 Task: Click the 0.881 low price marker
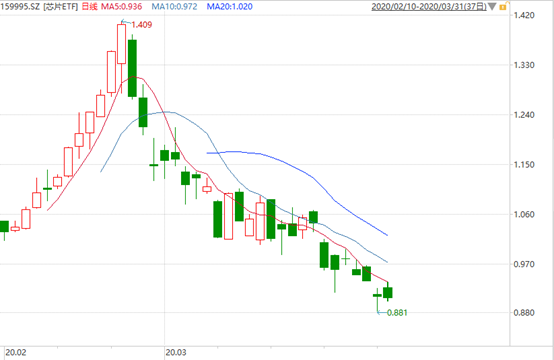(x=397, y=313)
